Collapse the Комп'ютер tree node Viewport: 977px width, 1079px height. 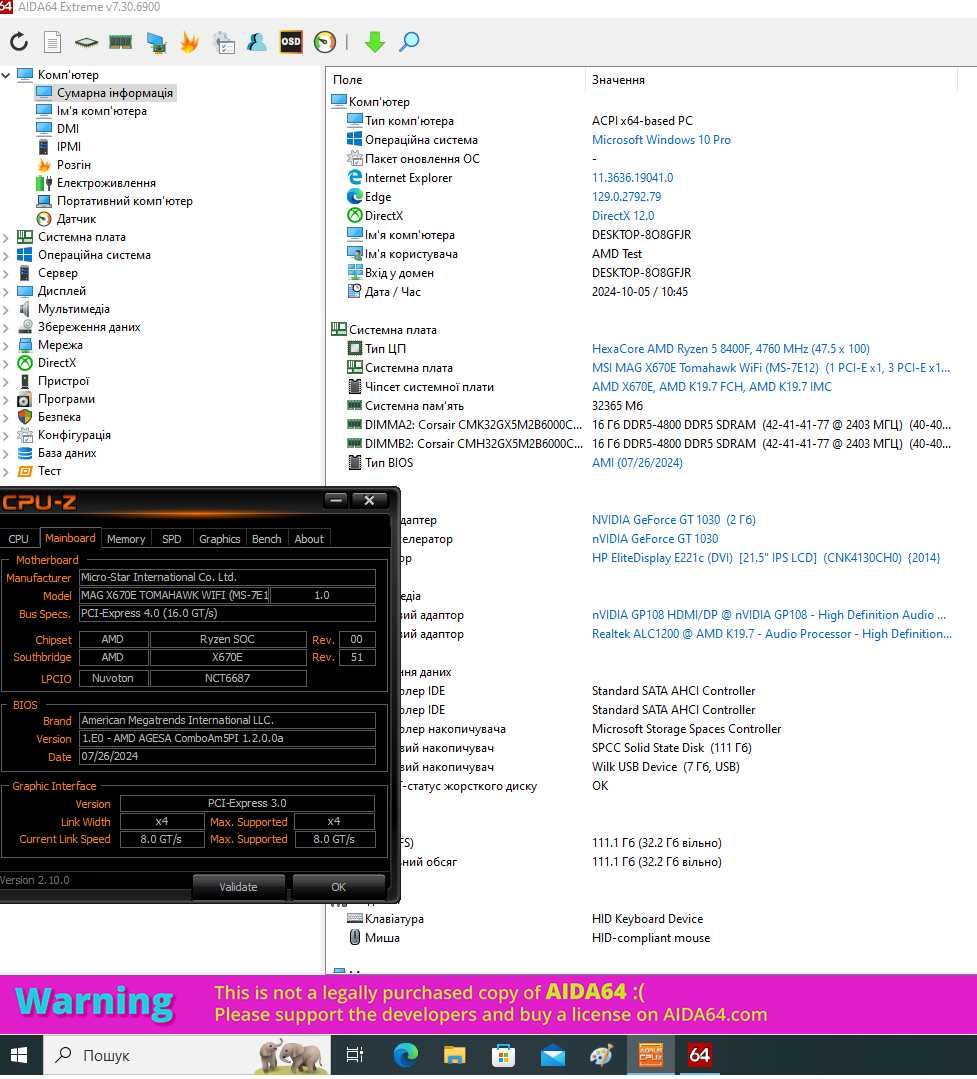6,74
